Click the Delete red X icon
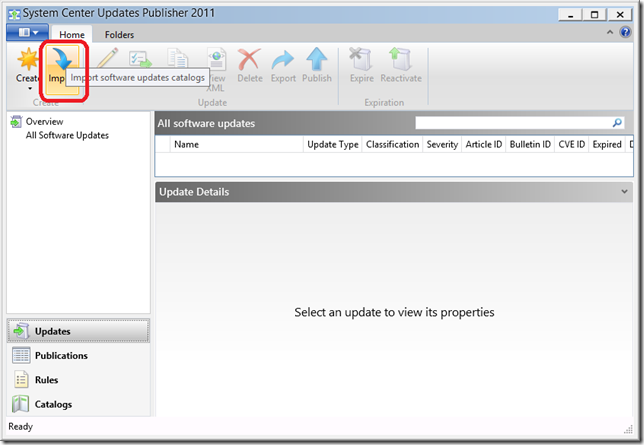 249,59
